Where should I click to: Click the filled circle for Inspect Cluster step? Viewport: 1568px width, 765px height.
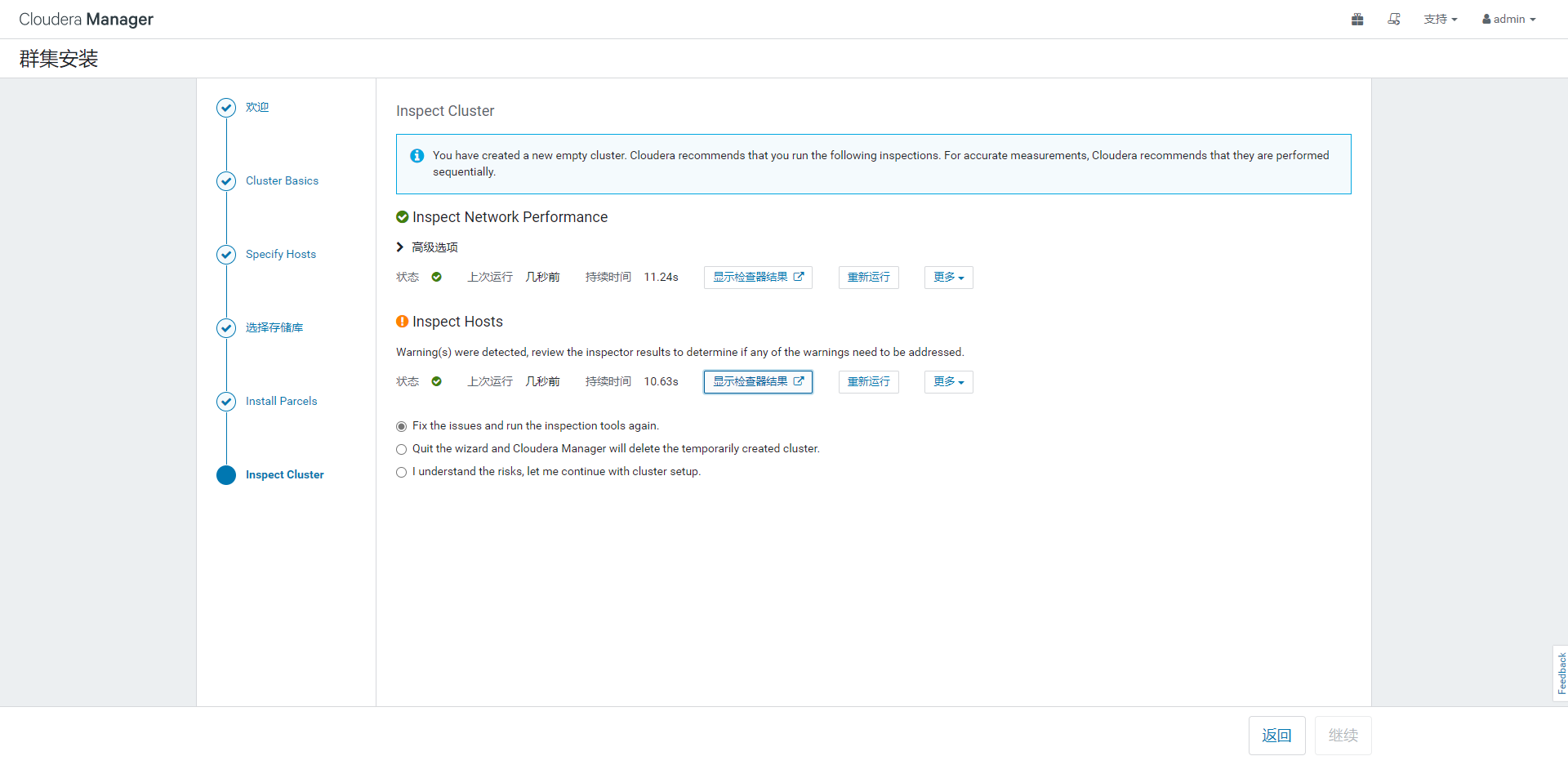tap(226, 475)
